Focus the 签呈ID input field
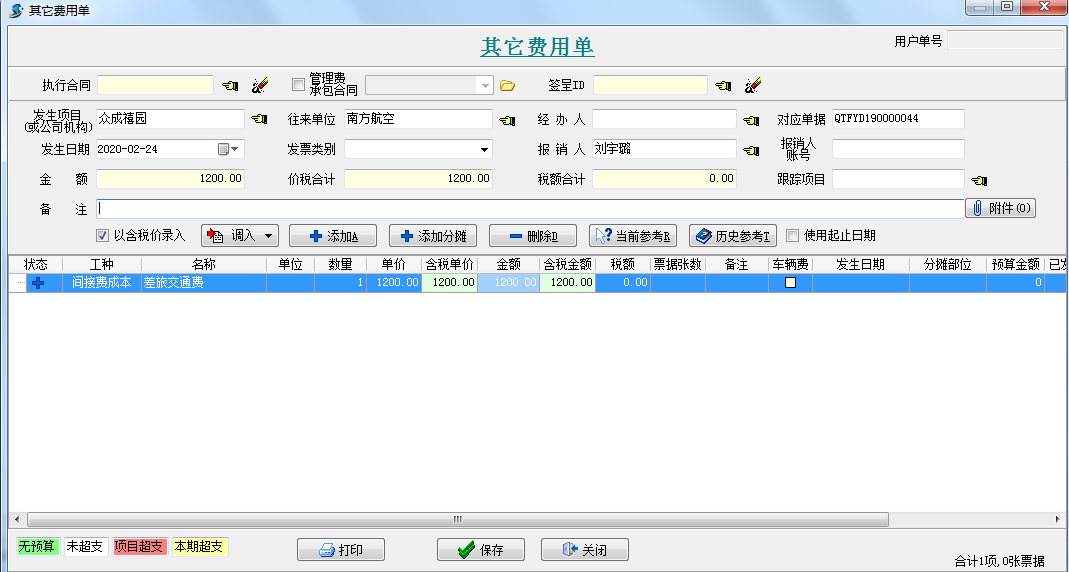This screenshot has height=572, width=1069. (x=650, y=85)
